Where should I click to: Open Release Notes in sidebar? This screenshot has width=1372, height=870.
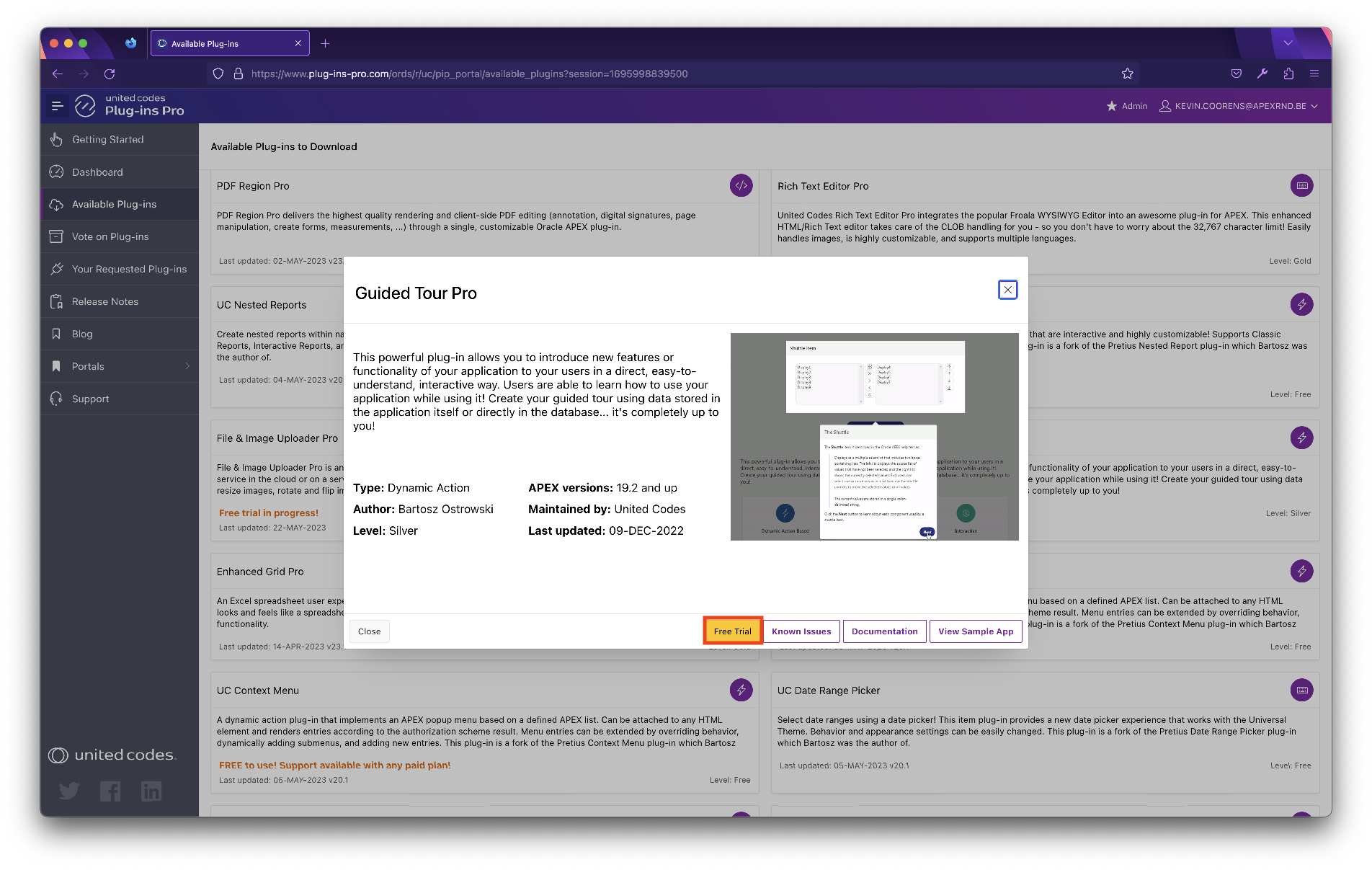coord(120,301)
